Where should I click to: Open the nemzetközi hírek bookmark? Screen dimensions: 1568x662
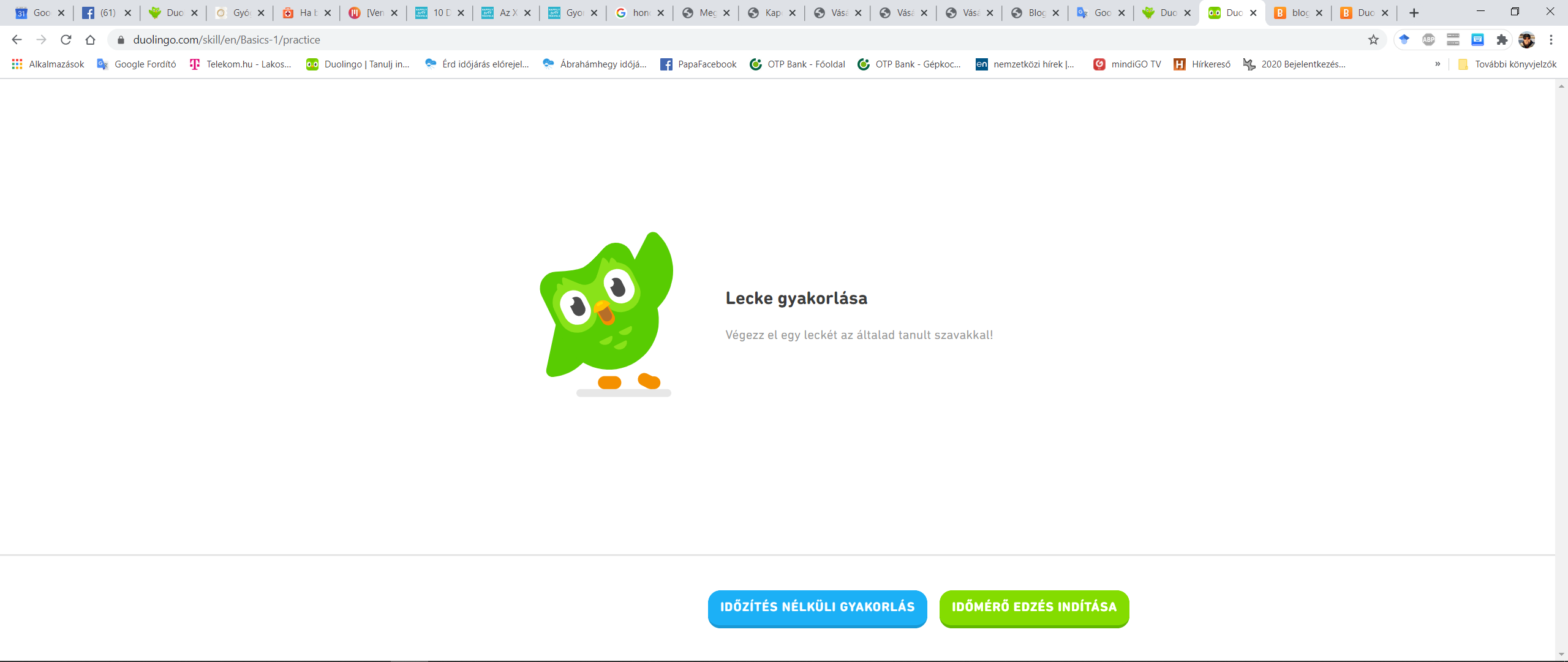point(1025,64)
